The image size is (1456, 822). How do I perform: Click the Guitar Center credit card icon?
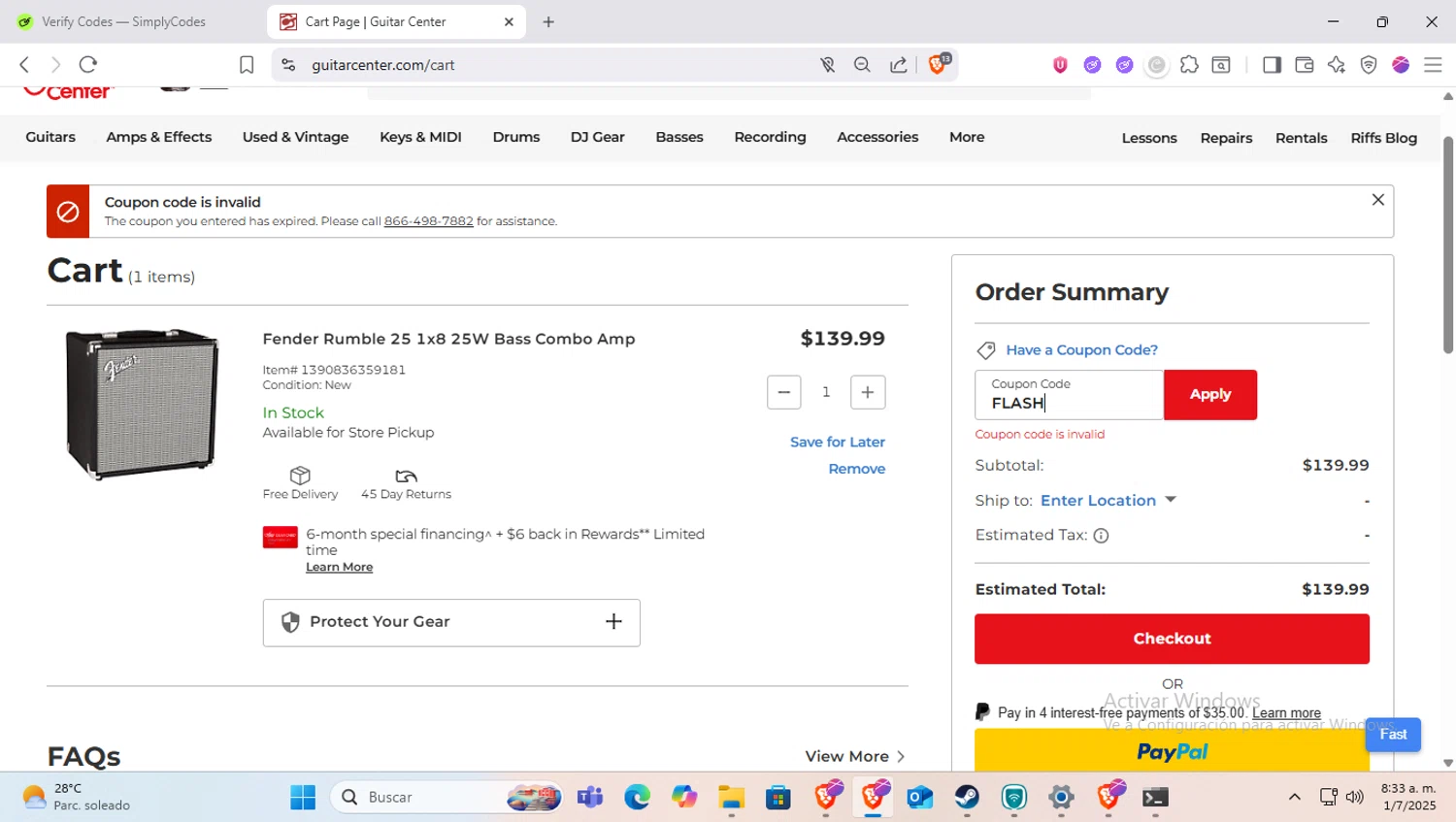pyautogui.click(x=281, y=537)
